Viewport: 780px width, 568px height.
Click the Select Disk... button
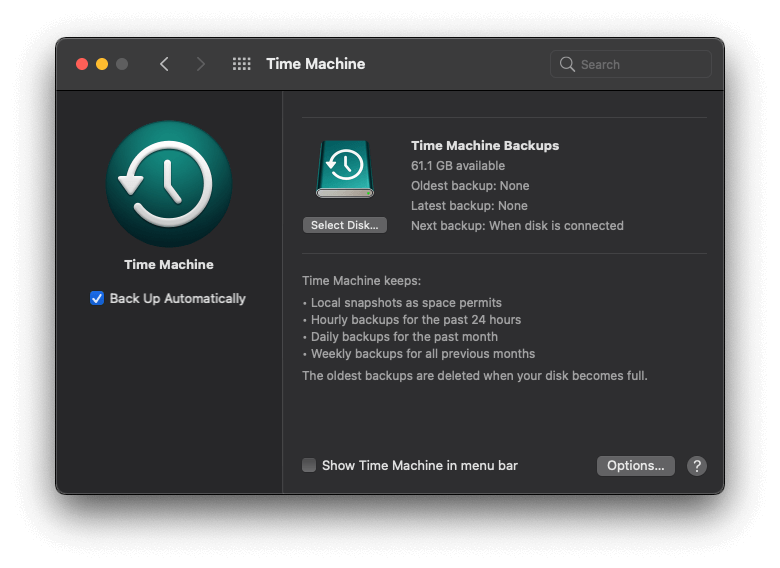(x=345, y=225)
